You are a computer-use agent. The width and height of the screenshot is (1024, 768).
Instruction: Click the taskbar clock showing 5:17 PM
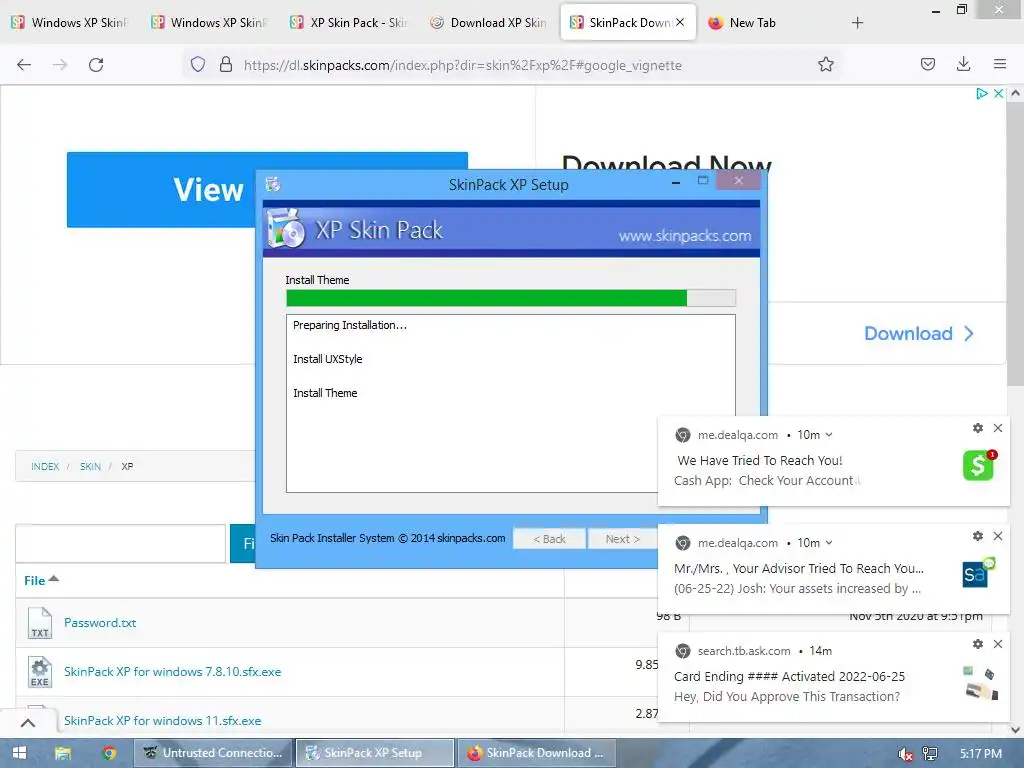pyautogui.click(x=981, y=754)
